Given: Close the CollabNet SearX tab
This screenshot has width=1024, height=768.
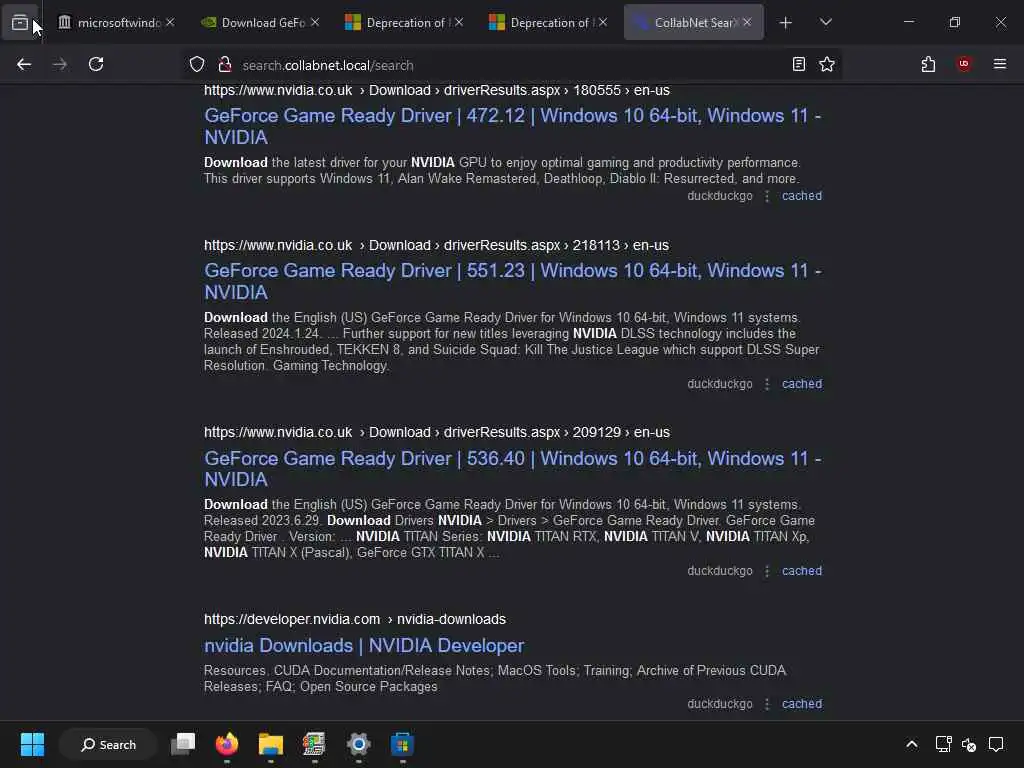Looking at the screenshot, I should click(747, 22).
